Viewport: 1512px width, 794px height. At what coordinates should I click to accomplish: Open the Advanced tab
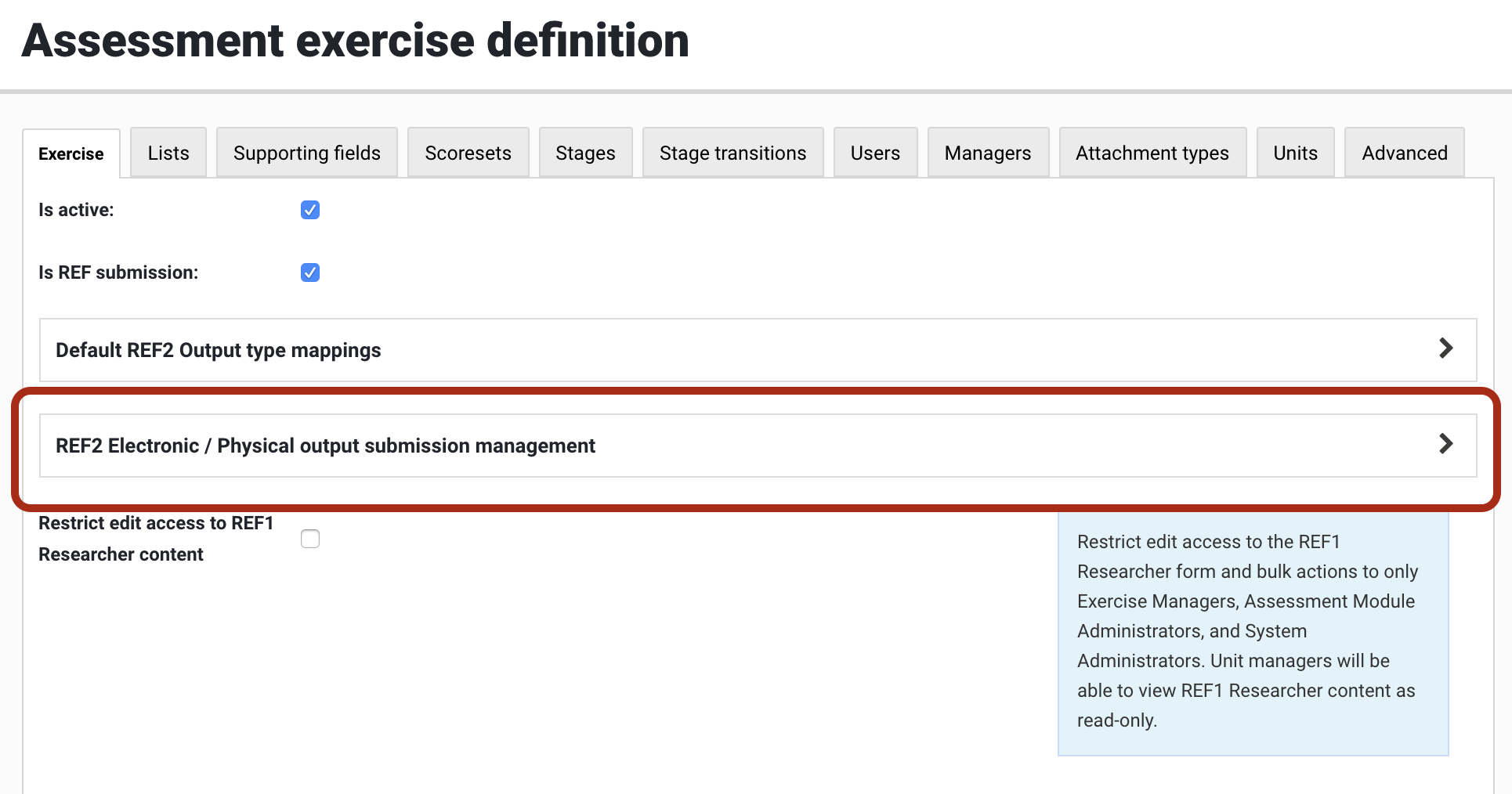coord(1405,153)
